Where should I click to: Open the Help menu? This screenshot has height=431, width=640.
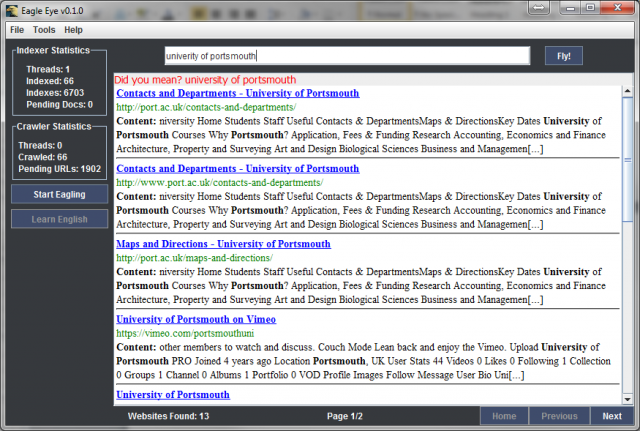tap(73, 30)
